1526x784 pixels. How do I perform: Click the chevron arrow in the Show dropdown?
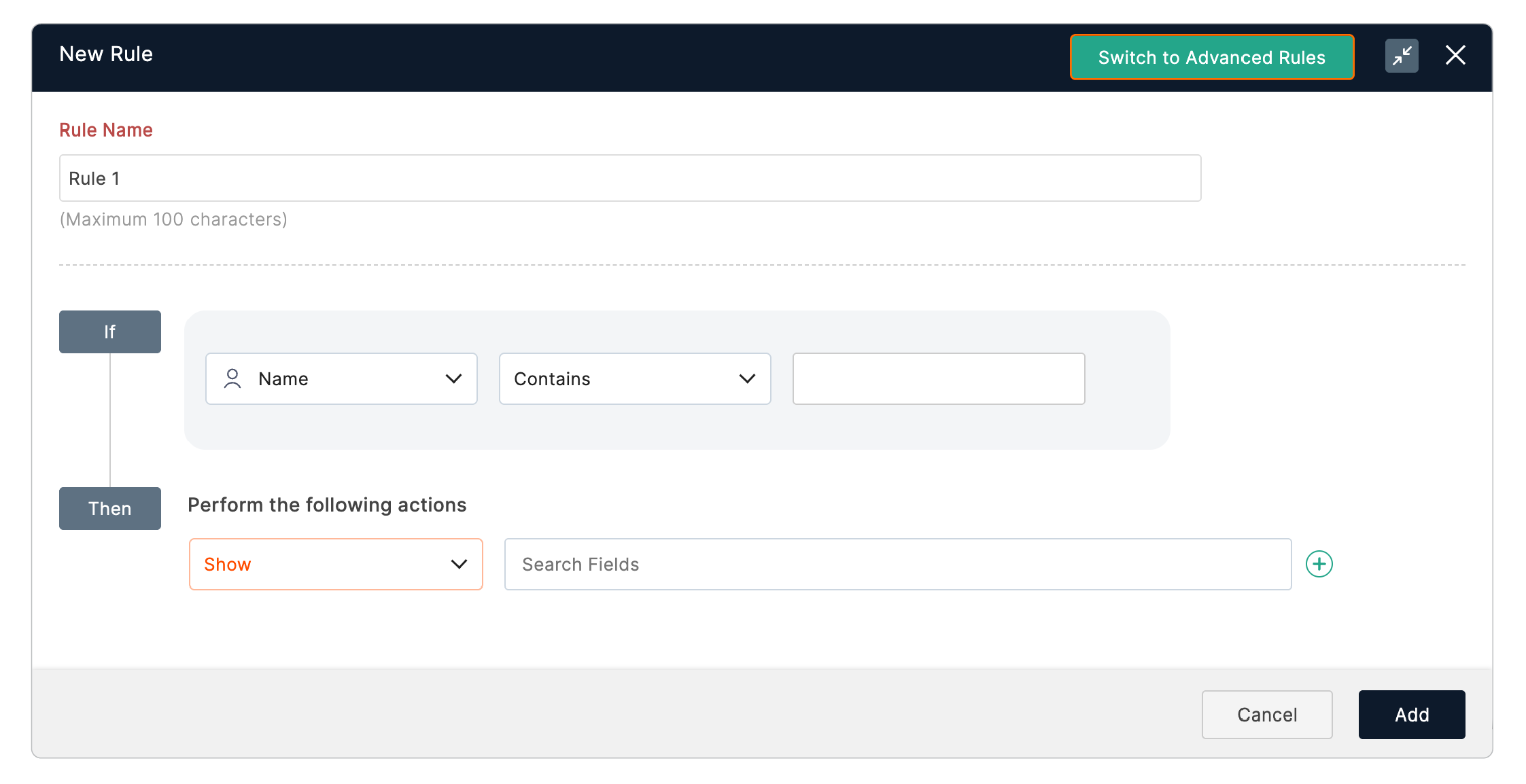(x=459, y=565)
